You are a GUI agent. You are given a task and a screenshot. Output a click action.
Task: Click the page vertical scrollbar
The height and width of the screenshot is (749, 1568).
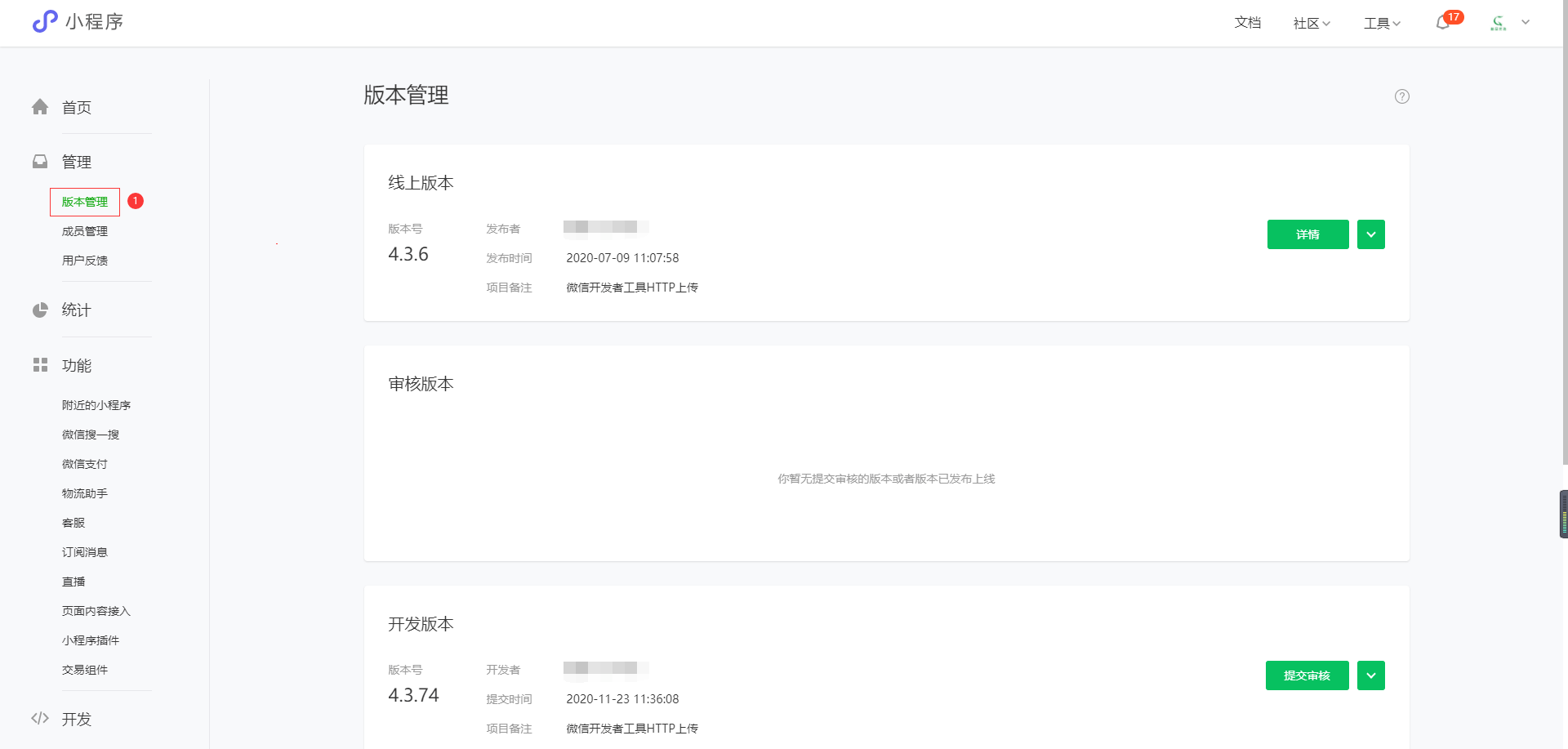[1563, 245]
